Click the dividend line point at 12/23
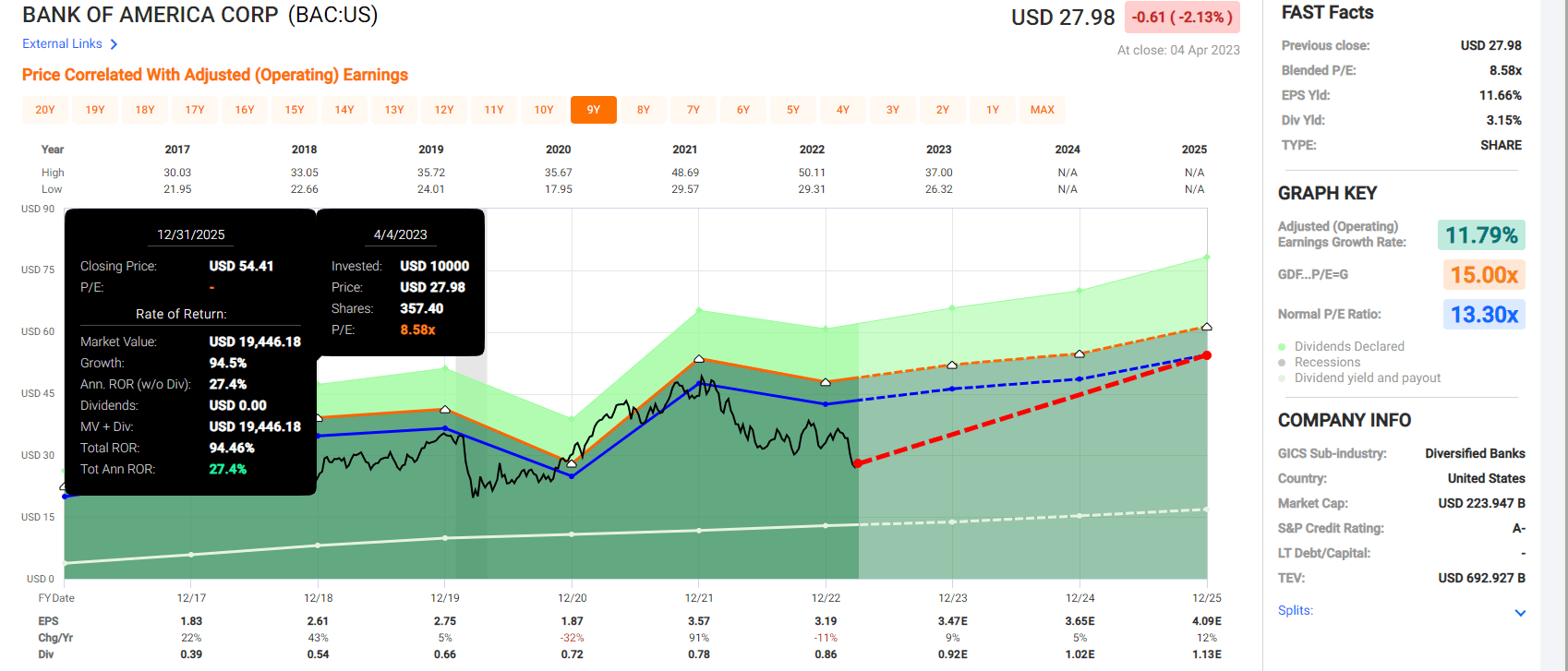 [953, 521]
